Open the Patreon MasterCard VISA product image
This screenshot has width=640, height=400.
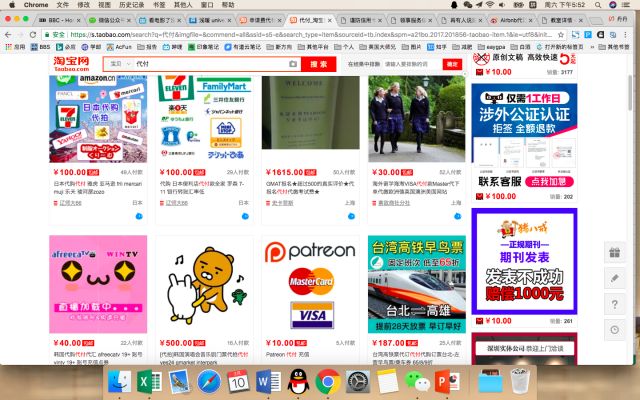pos(310,284)
